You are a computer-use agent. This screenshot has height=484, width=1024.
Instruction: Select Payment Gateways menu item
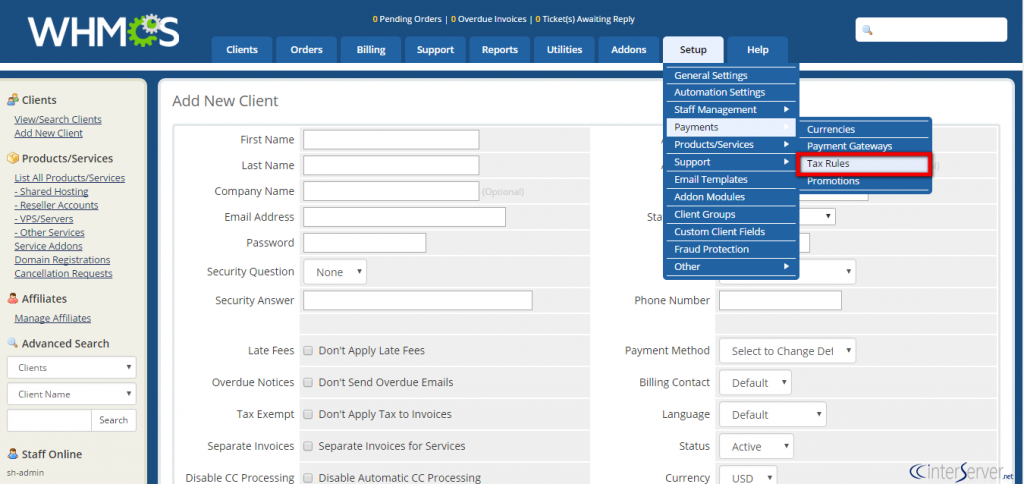click(863, 146)
